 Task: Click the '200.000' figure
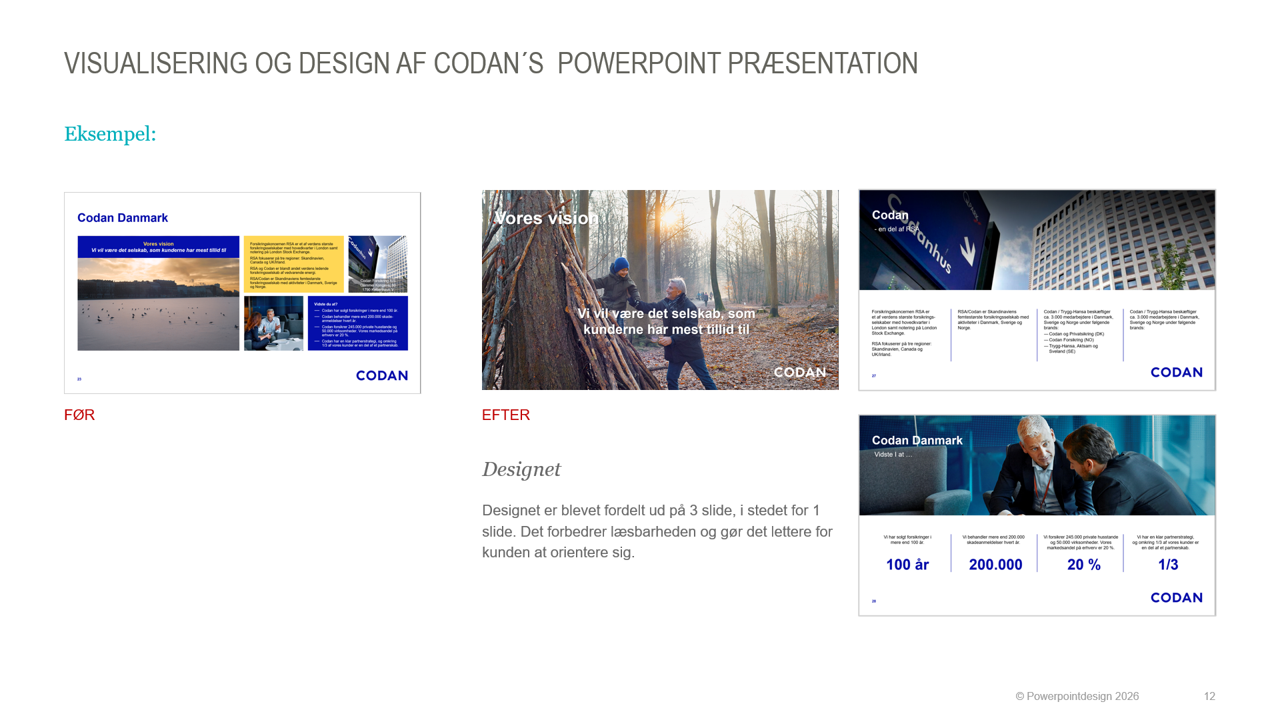click(x=995, y=565)
